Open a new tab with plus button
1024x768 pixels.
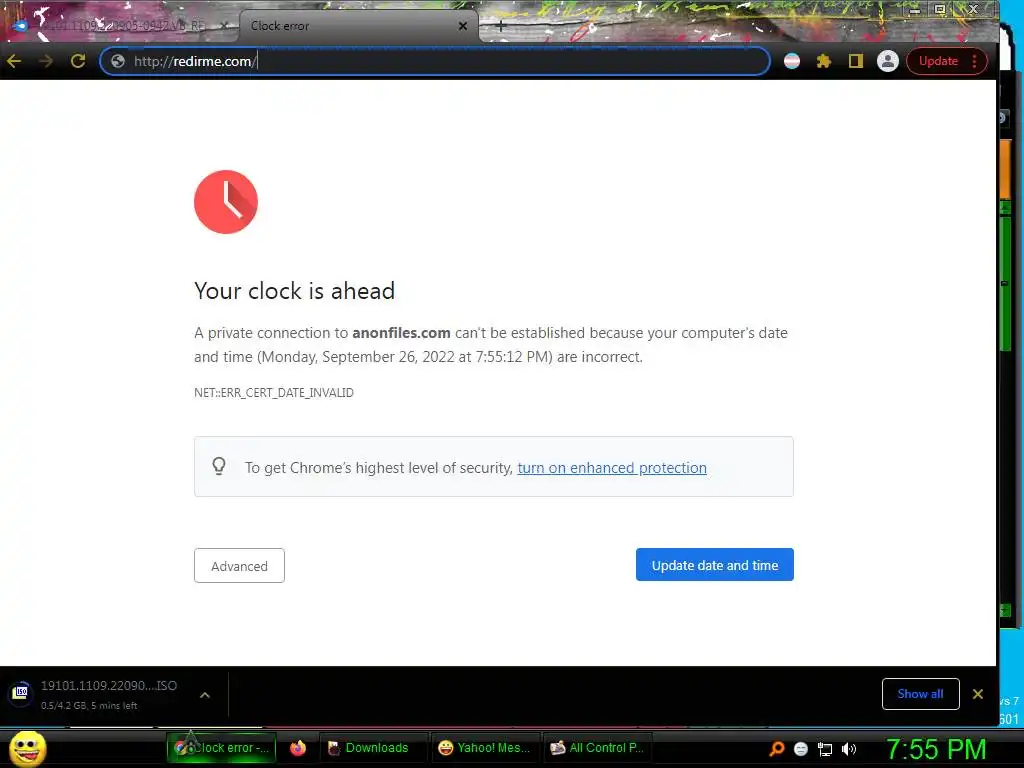(501, 25)
